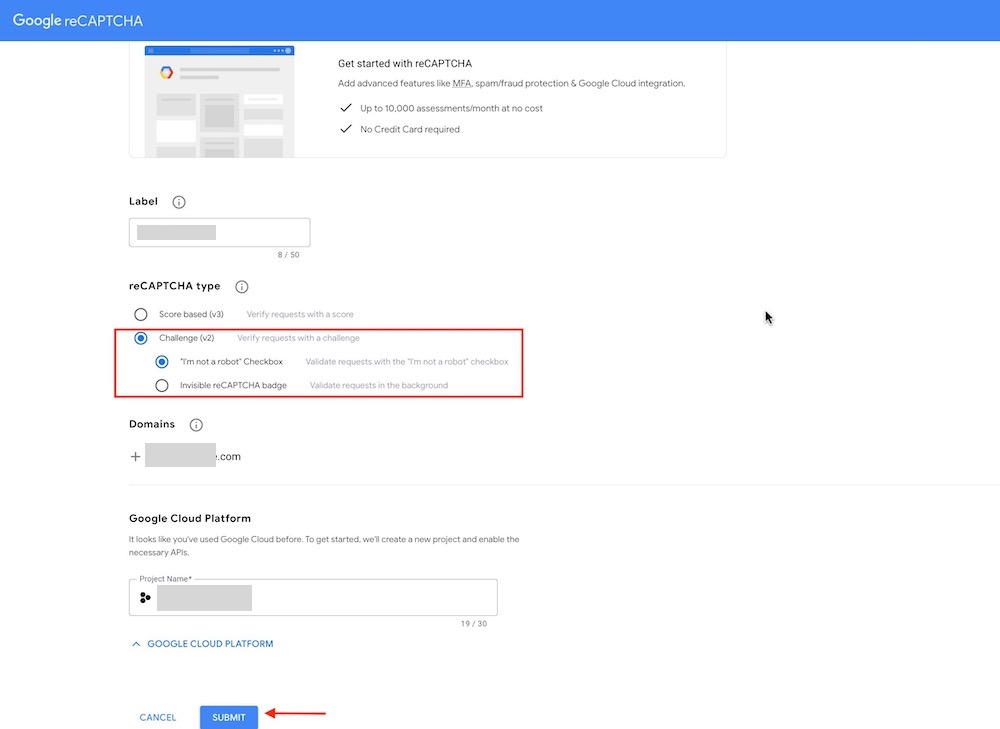This screenshot has width=1000, height=729.
Task: Choose "I'm not a robot" Checkbox option
Action: click(162, 362)
